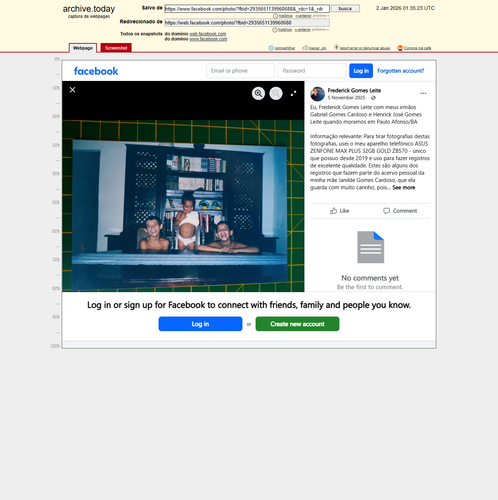
Task: Click the Create new account button
Action: pyautogui.click(x=297, y=324)
